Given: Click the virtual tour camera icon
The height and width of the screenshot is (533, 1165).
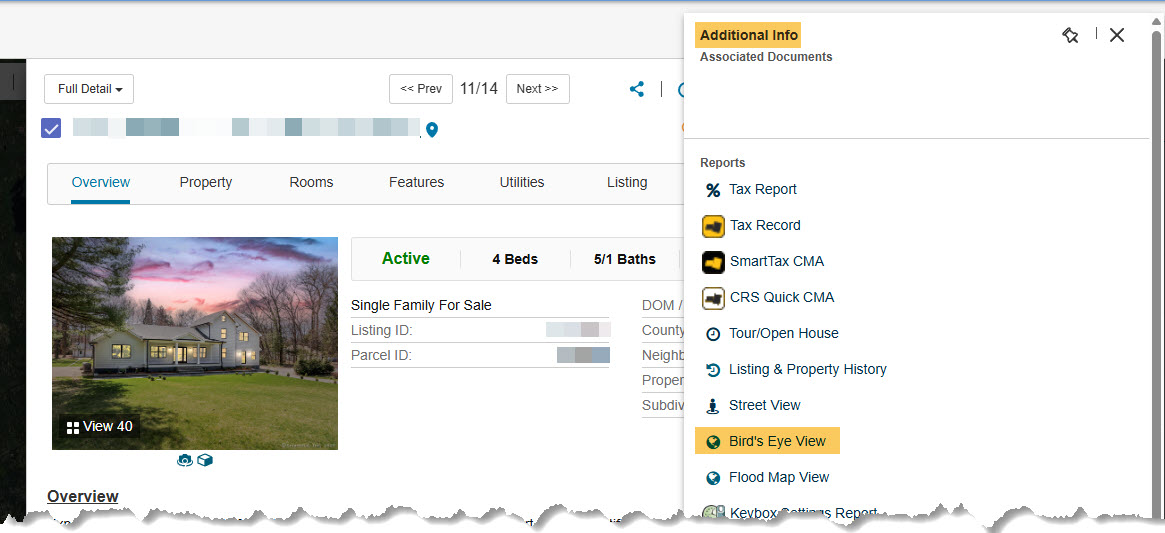Looking at the screenshot, I should (x=185, y=461).
